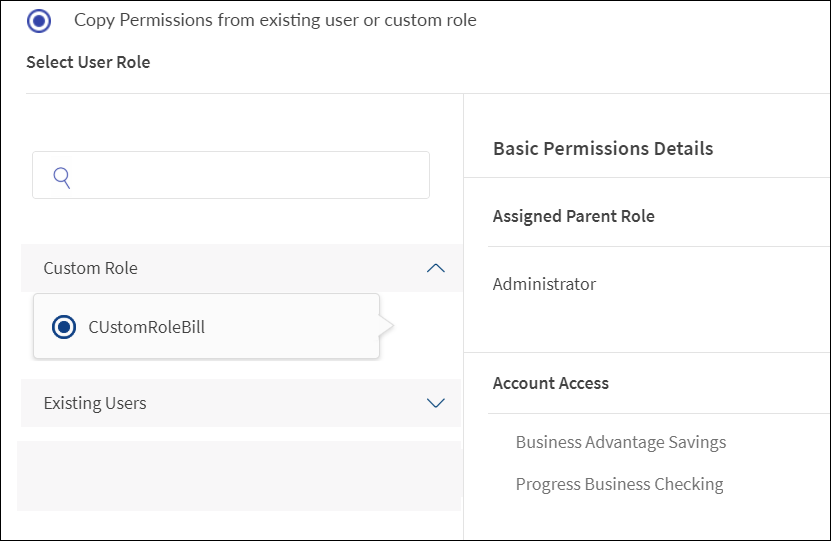Focus the user role search field

coord(250,176)
